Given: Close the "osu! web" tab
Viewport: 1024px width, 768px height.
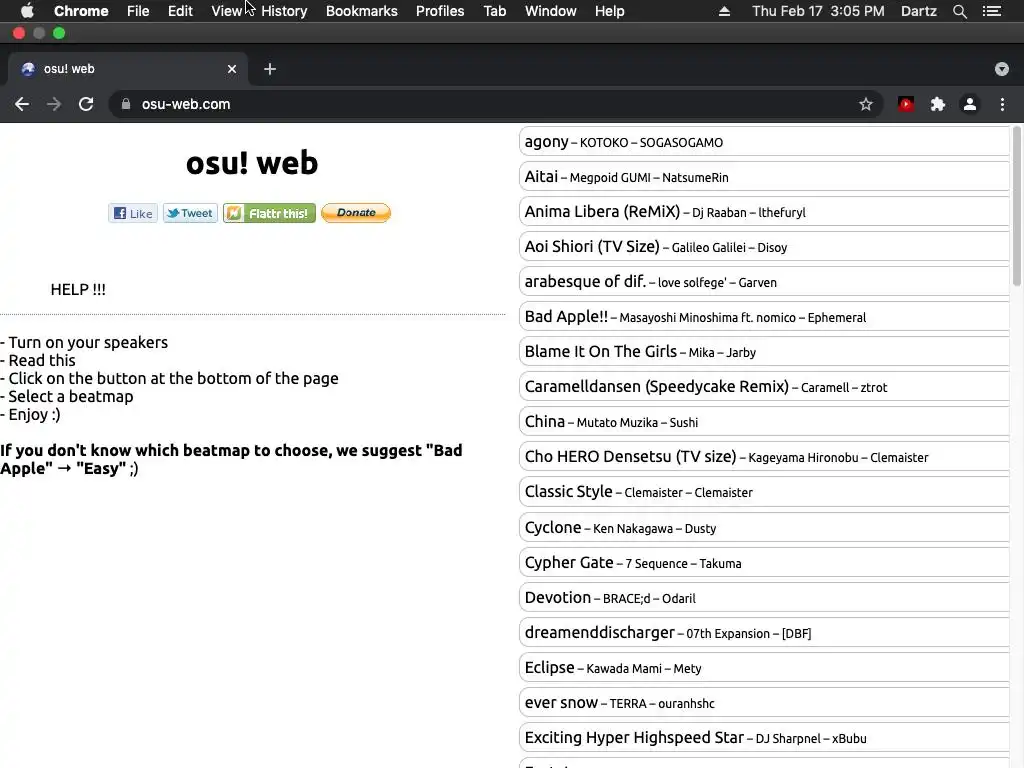Looking at the screenshot, I should tap(232, 69).
